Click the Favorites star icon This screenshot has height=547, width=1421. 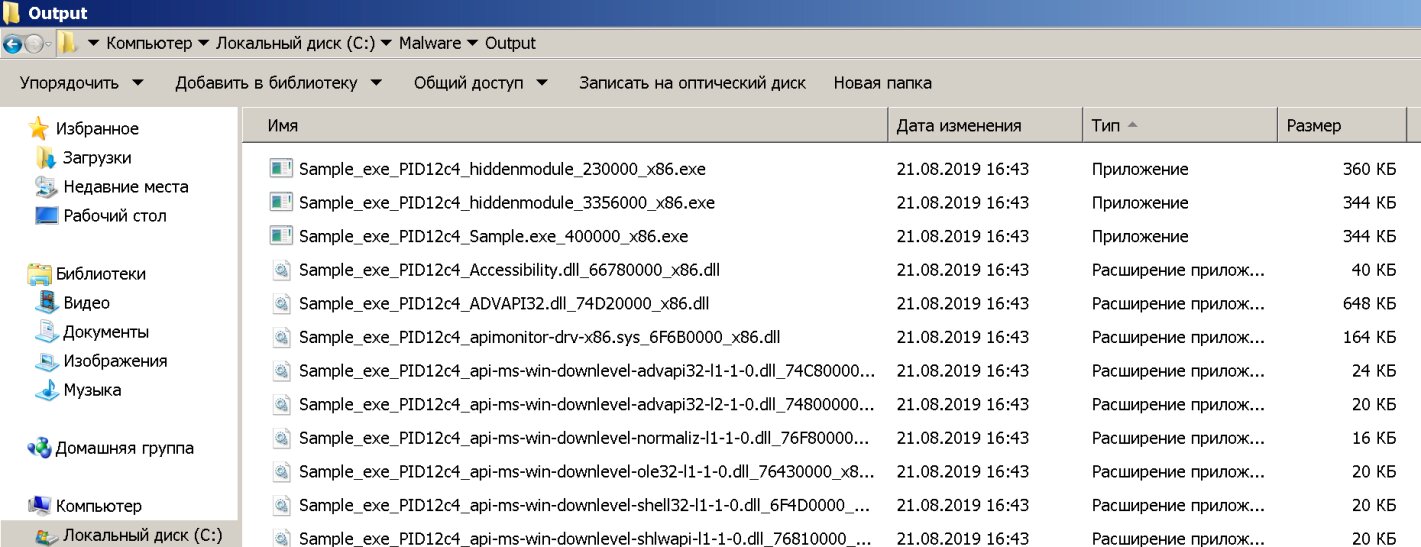tap(38, 129)
